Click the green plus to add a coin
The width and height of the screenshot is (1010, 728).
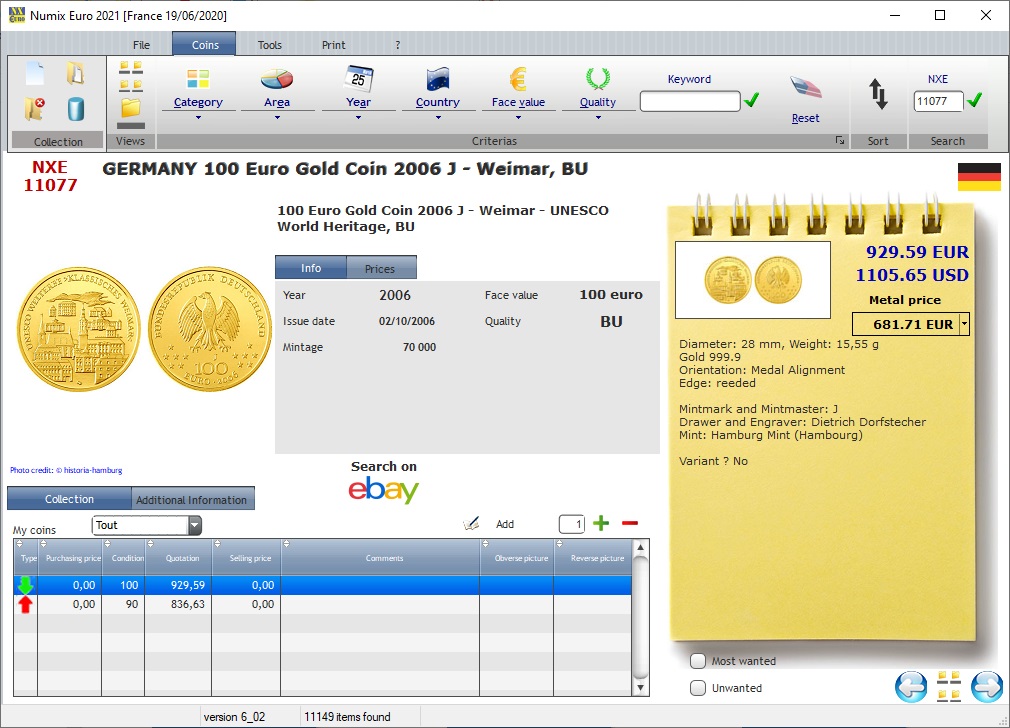click(x=600, y=523)
